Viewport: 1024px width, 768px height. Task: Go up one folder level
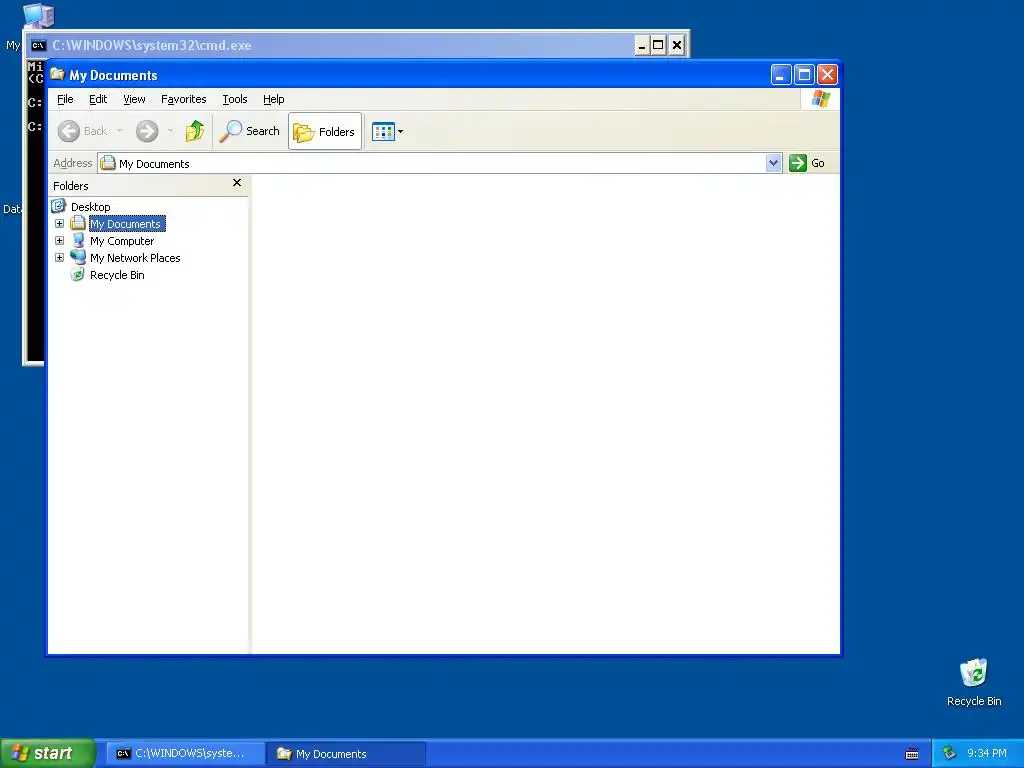(x=195, y=131)
